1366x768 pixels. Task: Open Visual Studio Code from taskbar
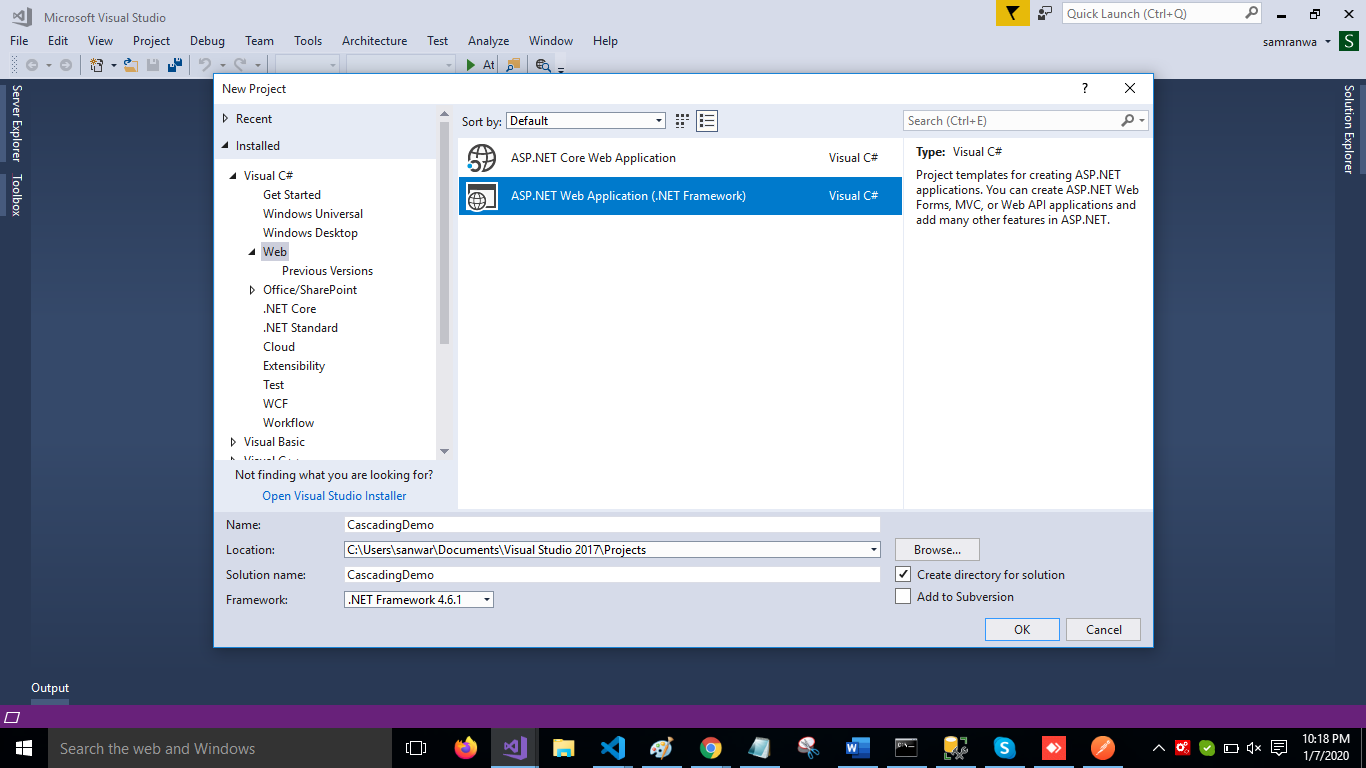pos(613,748)
